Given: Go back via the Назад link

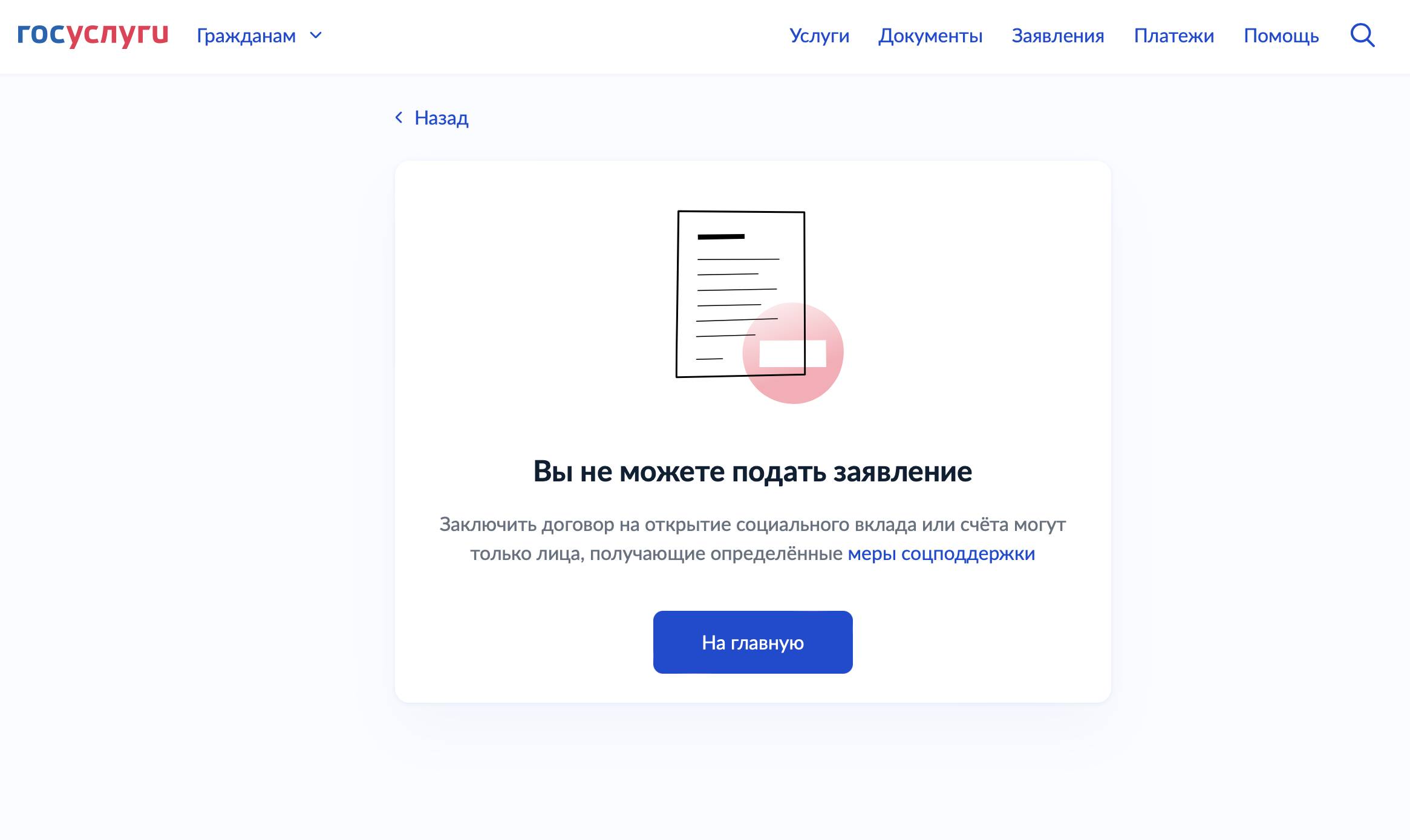Looking at the screenshot, I should coord(441,118).
